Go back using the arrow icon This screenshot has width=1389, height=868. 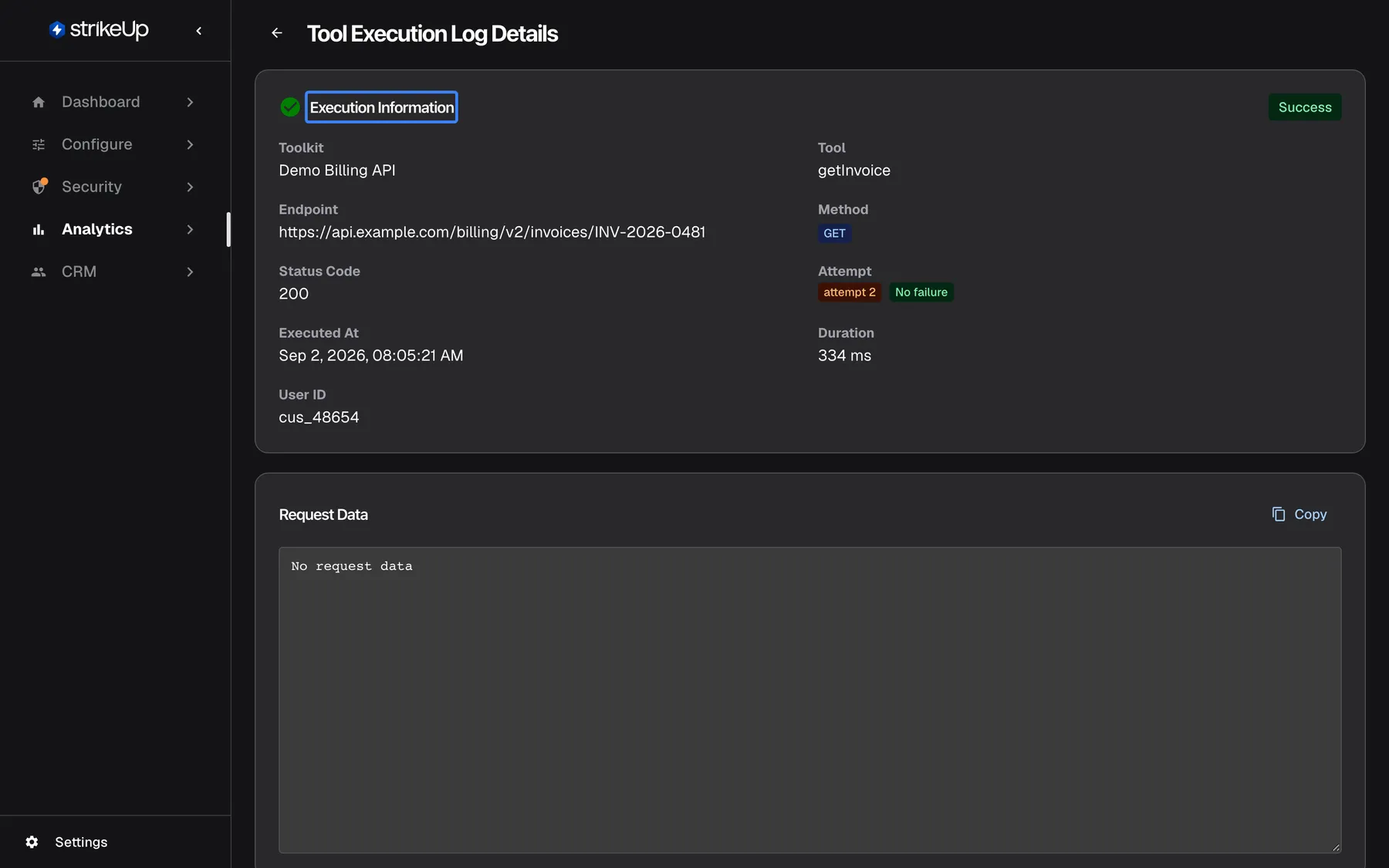[277, 33]
